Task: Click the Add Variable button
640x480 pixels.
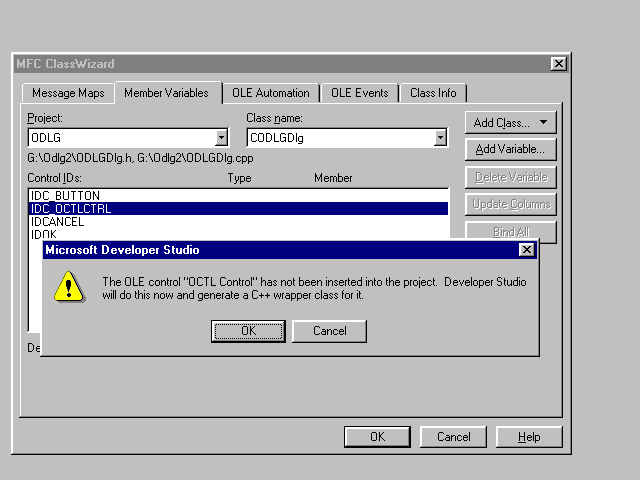Action: click(x=510, y=150)
